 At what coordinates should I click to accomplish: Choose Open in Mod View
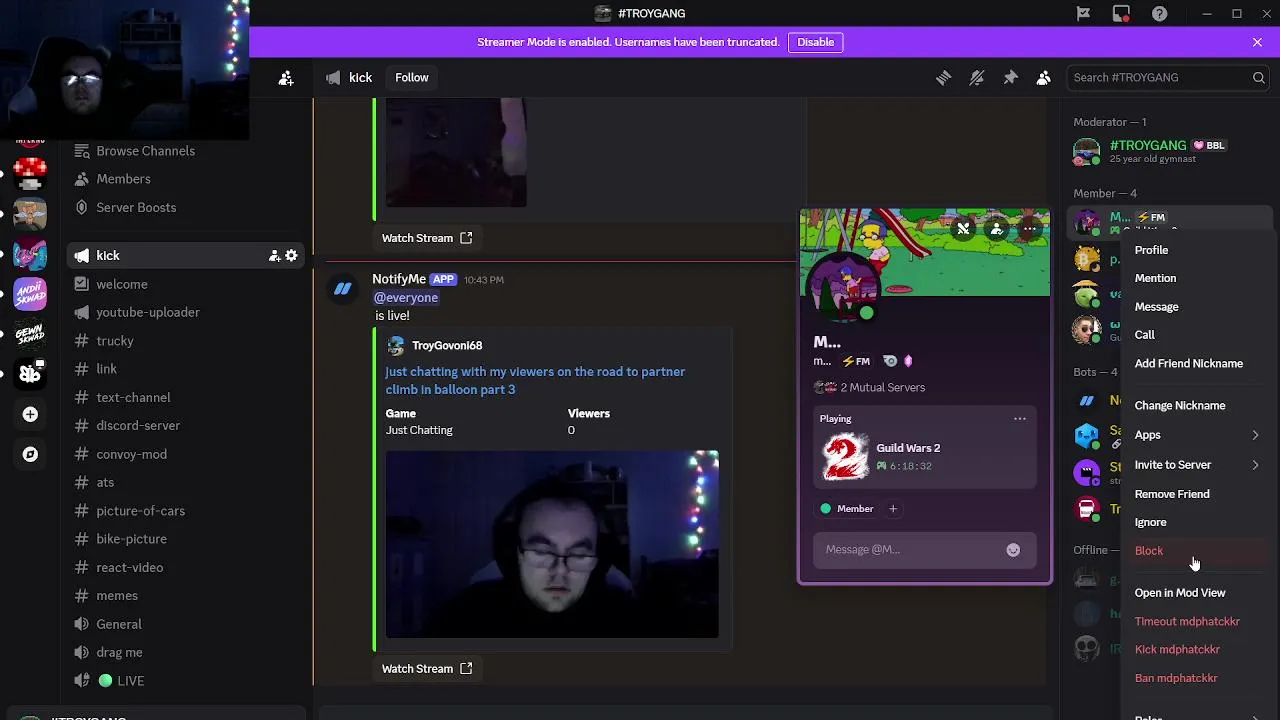pos(1197,593)
